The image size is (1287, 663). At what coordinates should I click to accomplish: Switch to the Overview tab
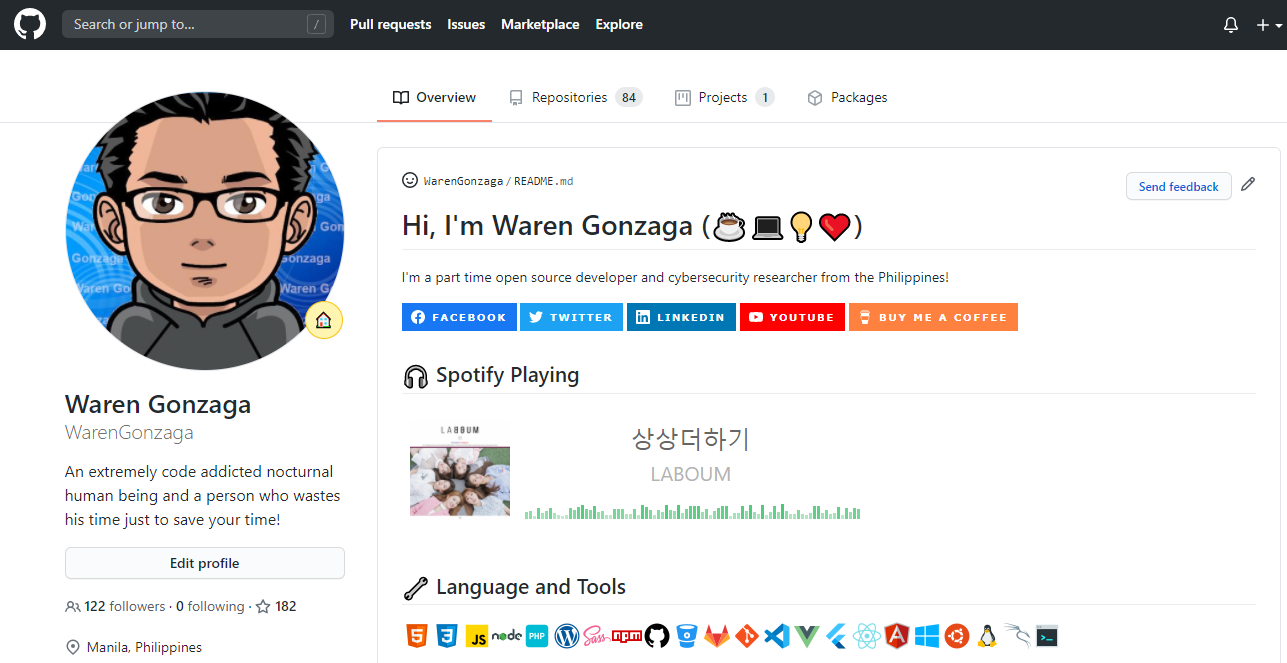point(434,97)
